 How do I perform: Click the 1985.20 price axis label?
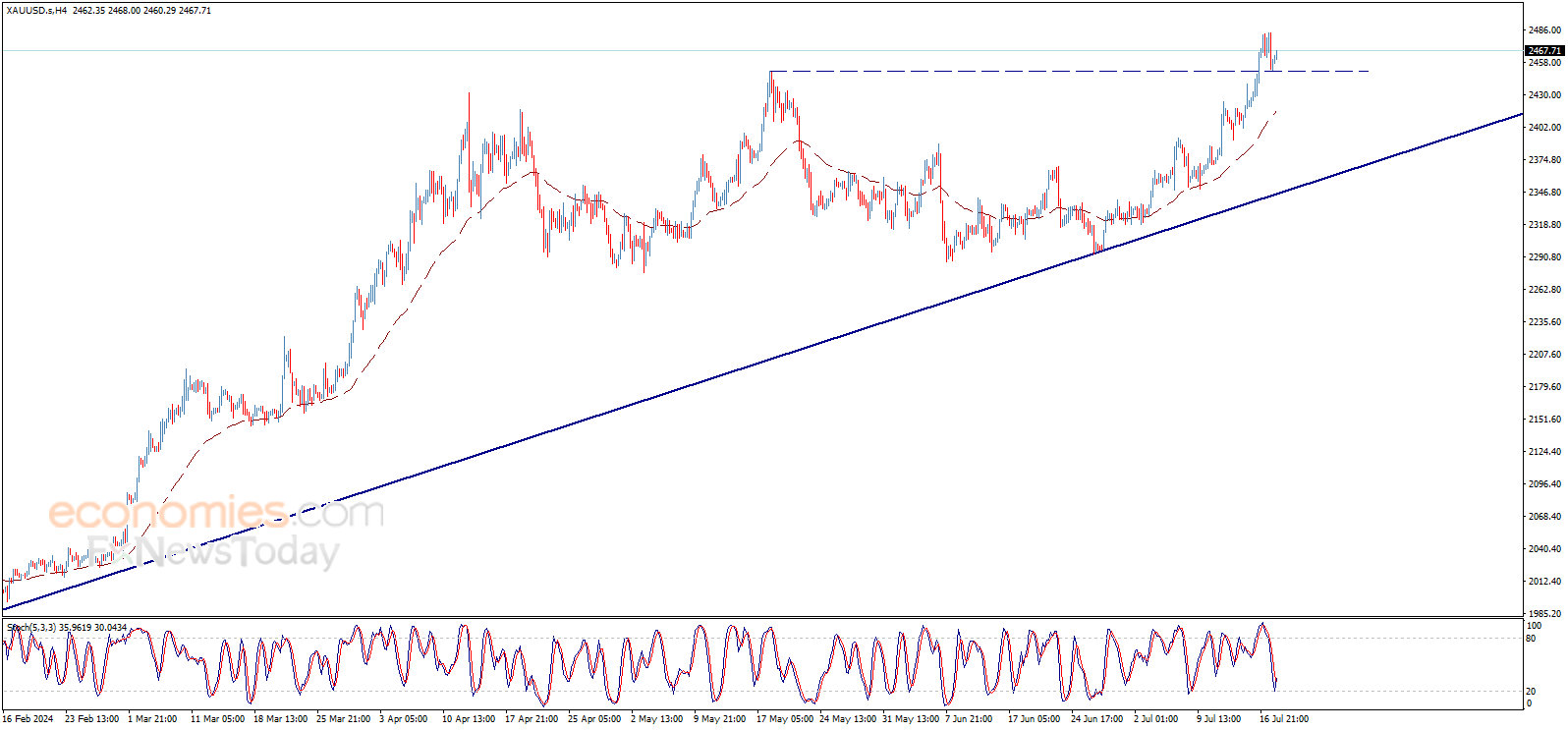[x=1544, y=614]
